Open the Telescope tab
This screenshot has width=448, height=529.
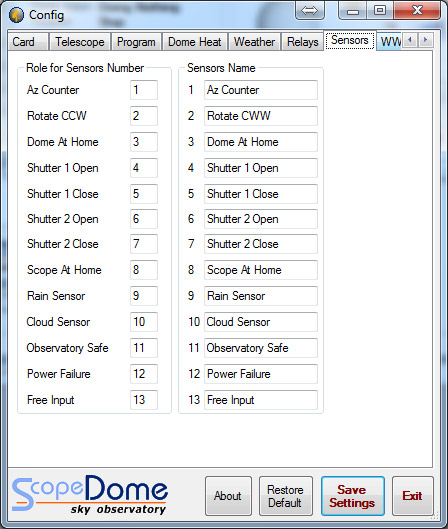pyautogui.click(x=80, y=42)
